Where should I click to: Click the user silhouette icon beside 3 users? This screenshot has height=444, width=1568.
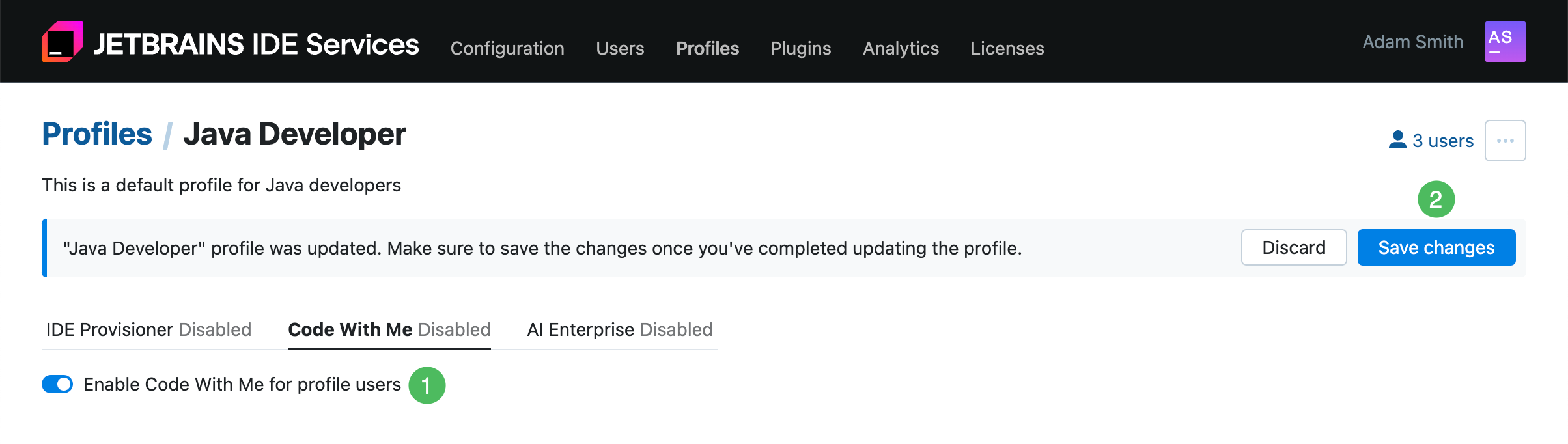pos(1398,139)
